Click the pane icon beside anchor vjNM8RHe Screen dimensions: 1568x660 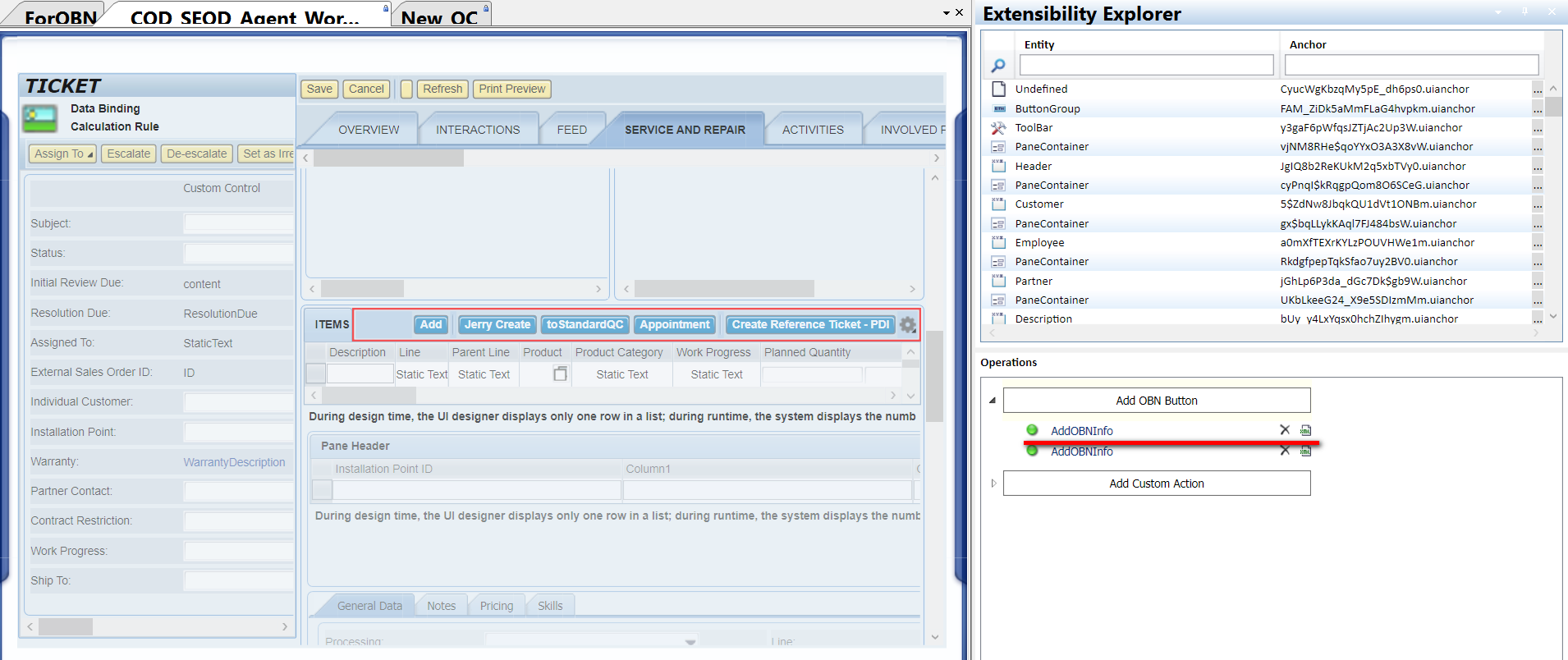click(x=998, y=147)
